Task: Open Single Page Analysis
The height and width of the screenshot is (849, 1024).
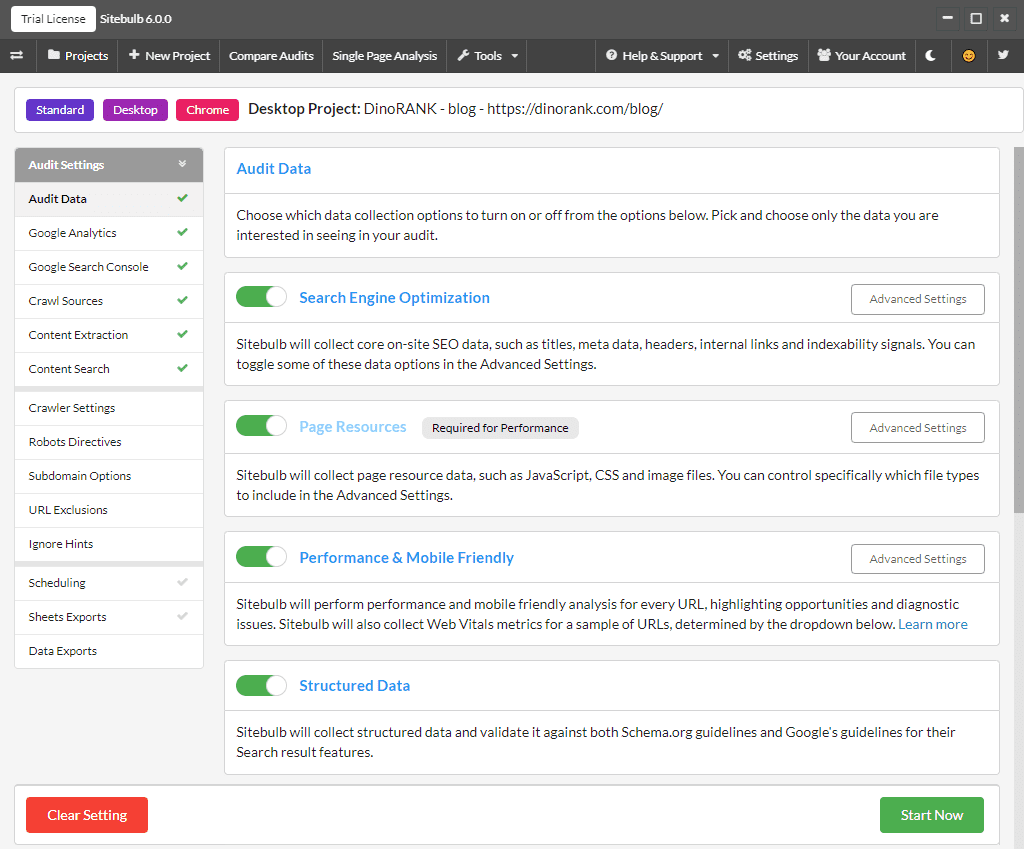Action: [x=385, y=56]
